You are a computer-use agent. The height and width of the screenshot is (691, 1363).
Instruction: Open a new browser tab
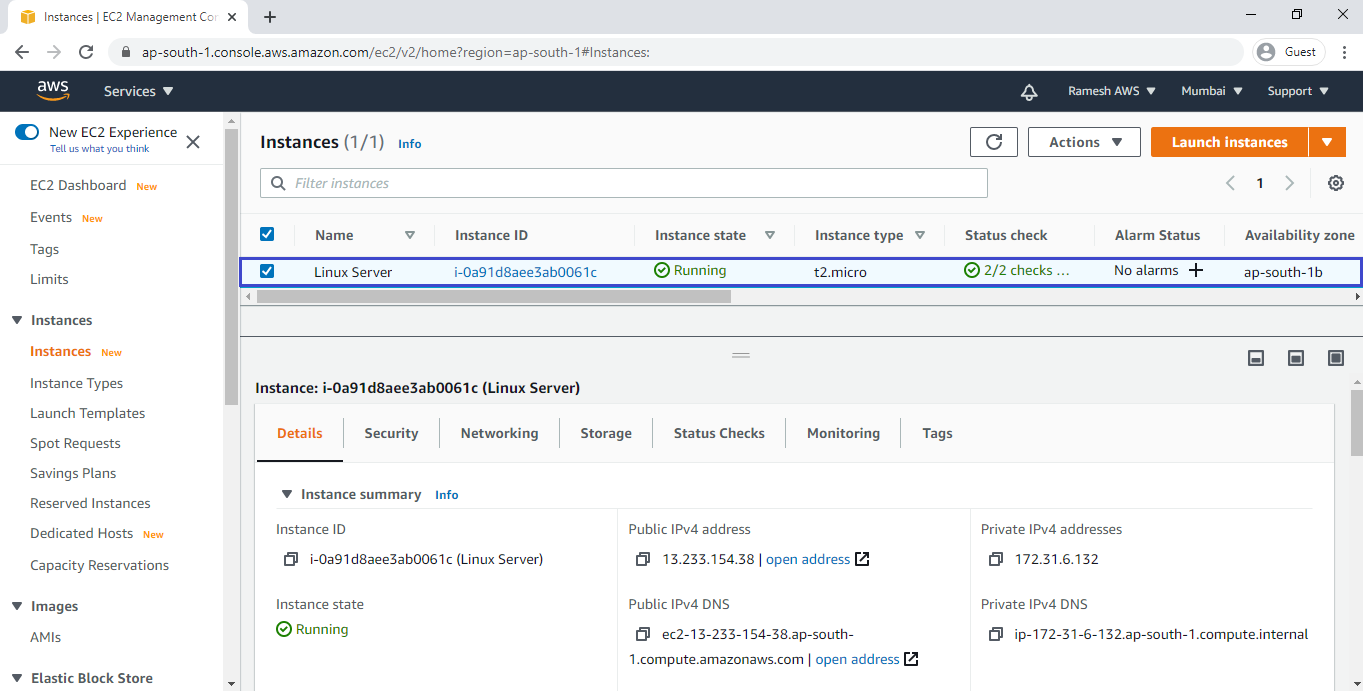click(x=270, y=17)
